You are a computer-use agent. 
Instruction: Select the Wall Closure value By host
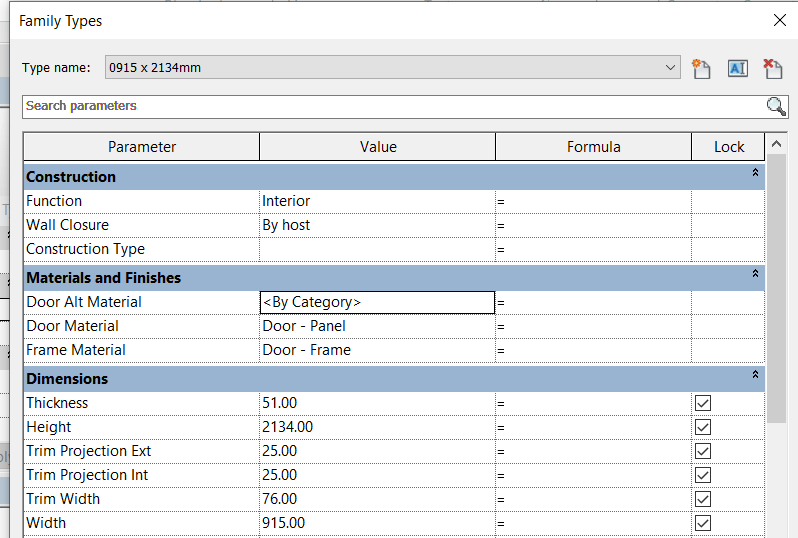[x=377, y=225]
